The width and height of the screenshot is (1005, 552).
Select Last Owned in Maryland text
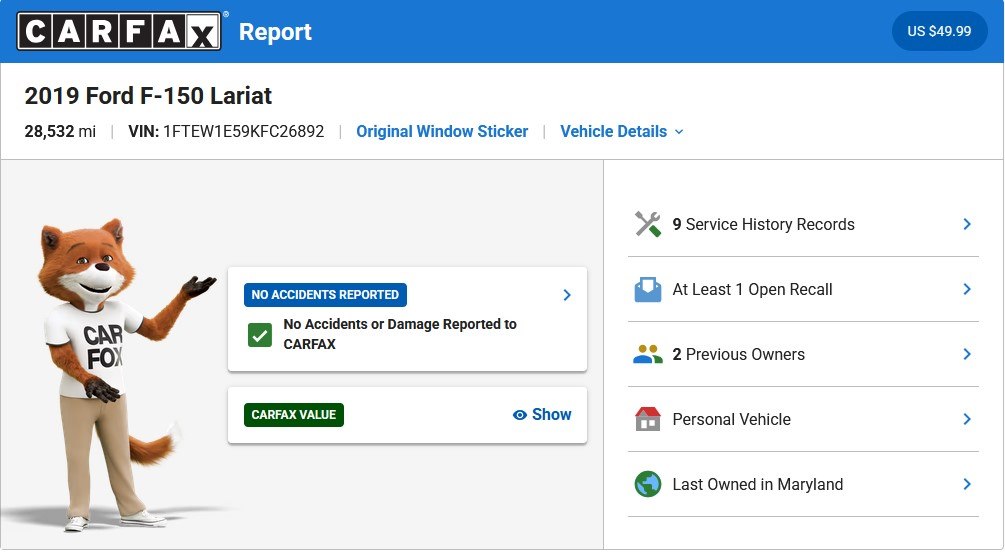click(x=758, y=484)
